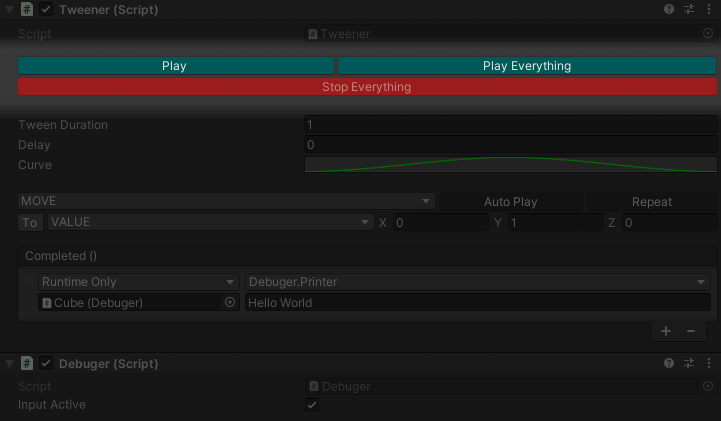Open Tweener component three-dot menu

click(709, 9)
